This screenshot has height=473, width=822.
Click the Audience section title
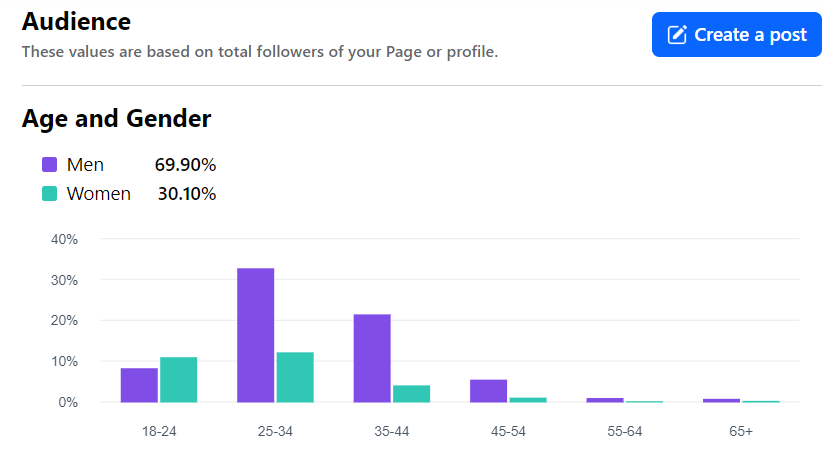(76, 21)
